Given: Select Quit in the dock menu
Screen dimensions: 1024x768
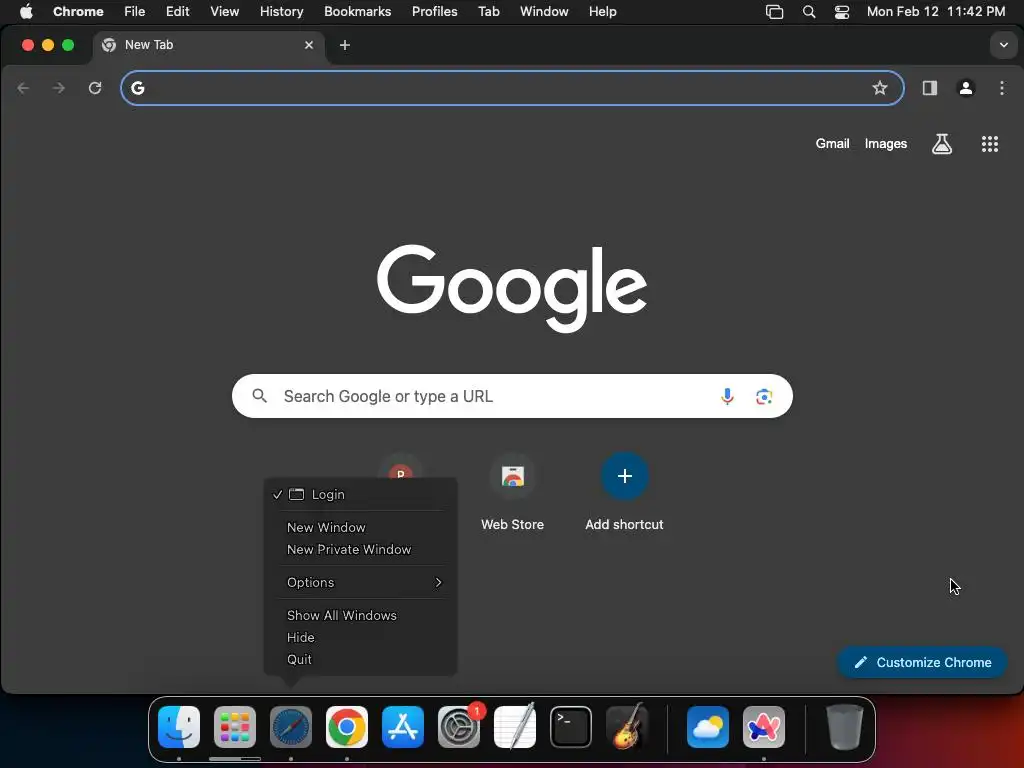Looking at the screenshot, I should 360,660.
